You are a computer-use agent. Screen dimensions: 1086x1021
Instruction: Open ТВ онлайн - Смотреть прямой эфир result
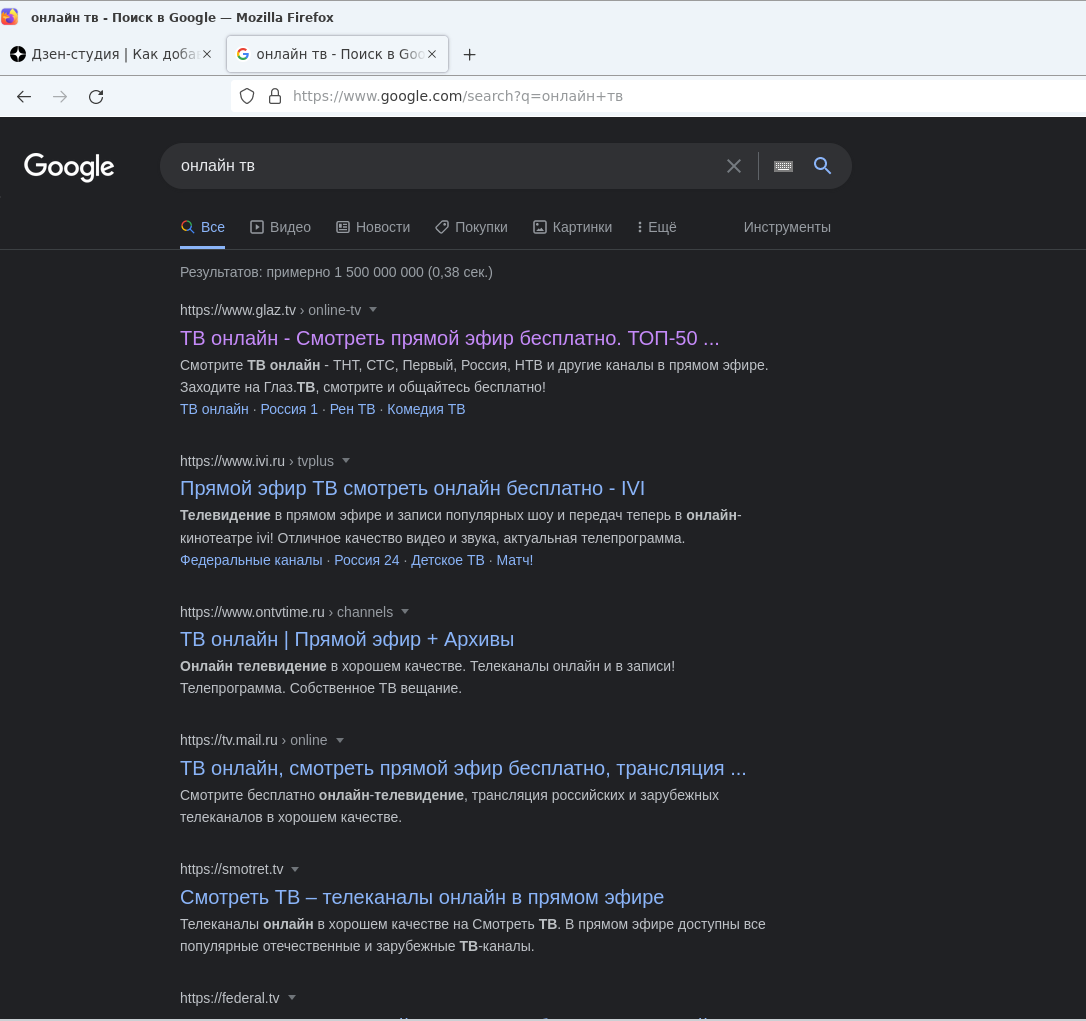pyautogui.click(x=449, y=338)
